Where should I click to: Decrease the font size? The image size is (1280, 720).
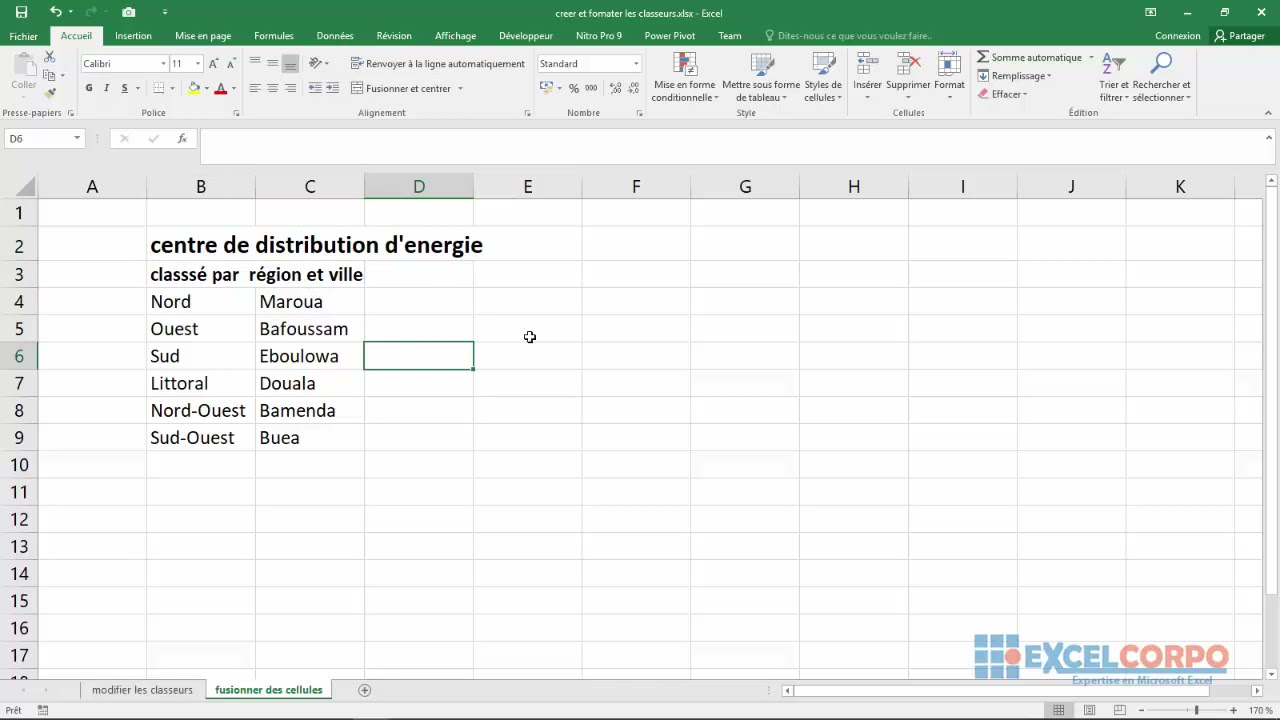229,63
